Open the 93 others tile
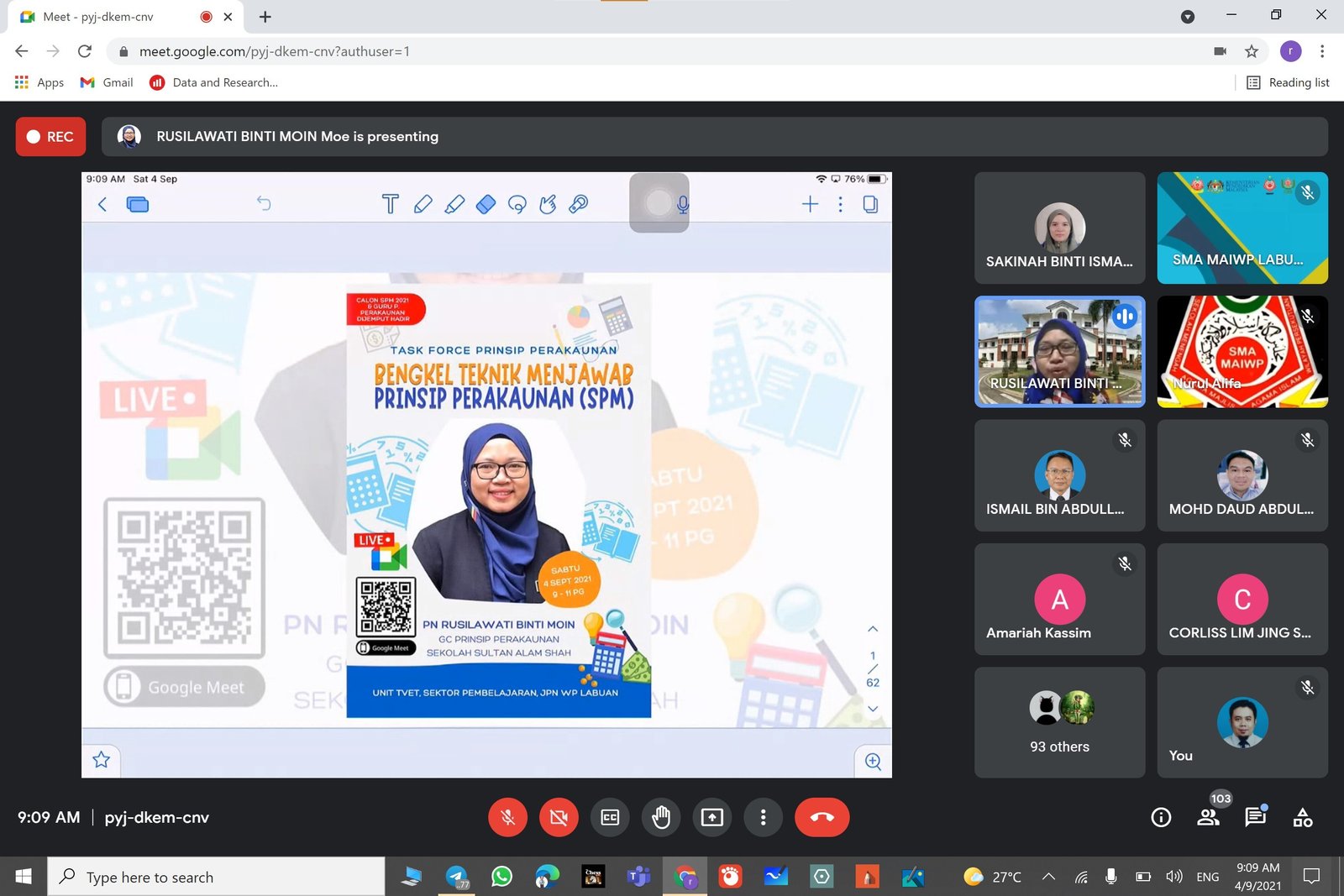Viewport: 1344px width, 896px height. coord(1059,723)
